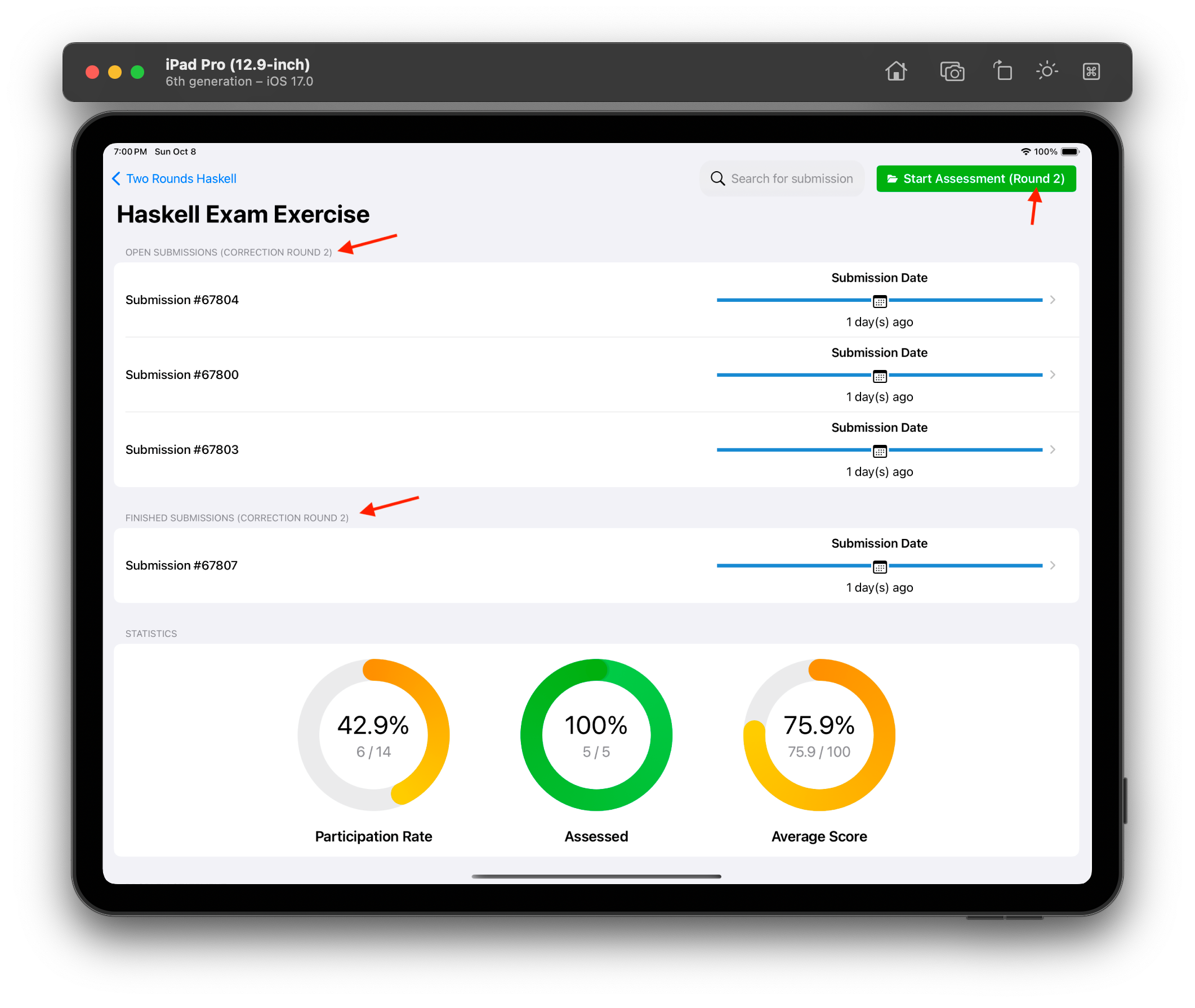The width and height of the screenshot is (1195, 1008).
Task: Click the Finished Submissions (Correction Round 2) header
Action: point(237,518)
